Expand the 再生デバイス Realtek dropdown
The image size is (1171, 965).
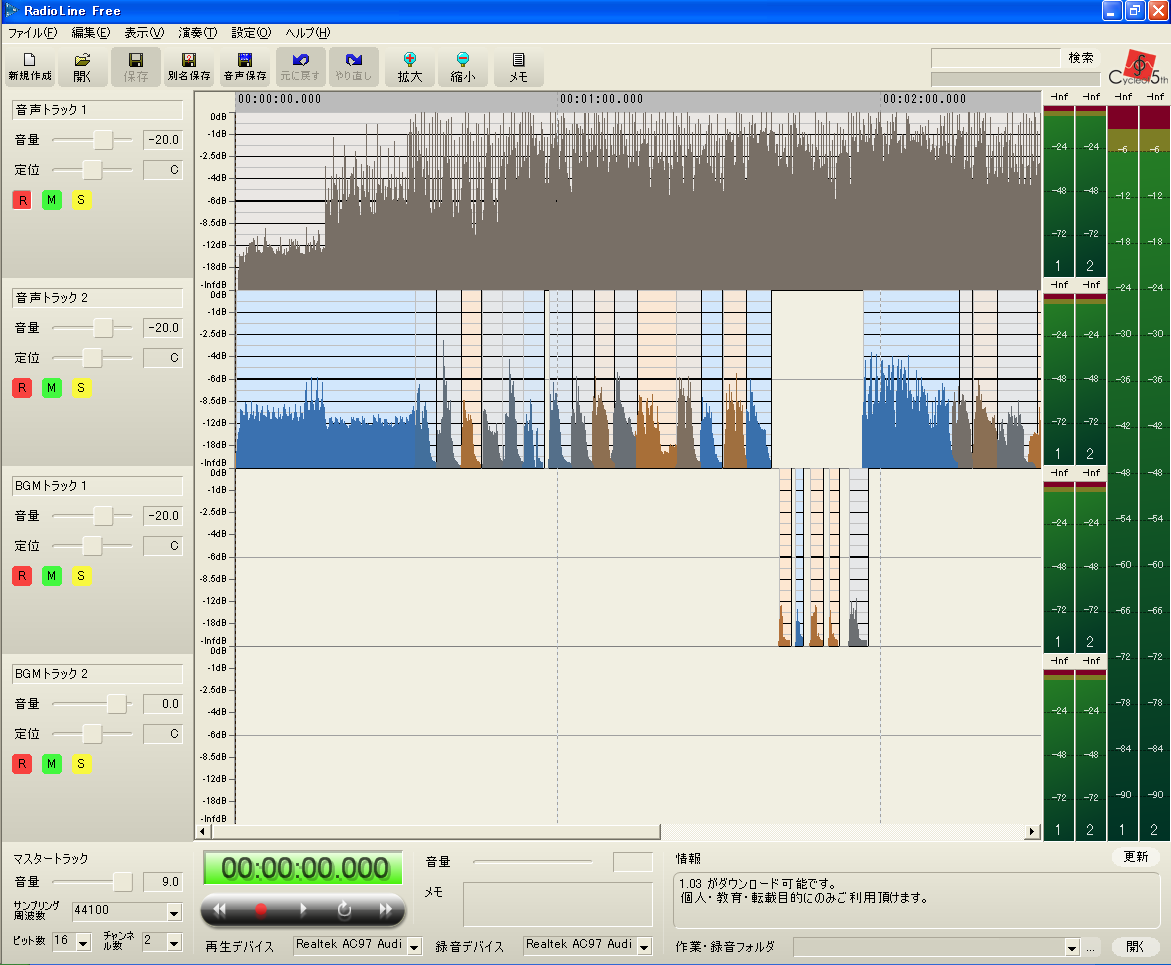[414, 946]
